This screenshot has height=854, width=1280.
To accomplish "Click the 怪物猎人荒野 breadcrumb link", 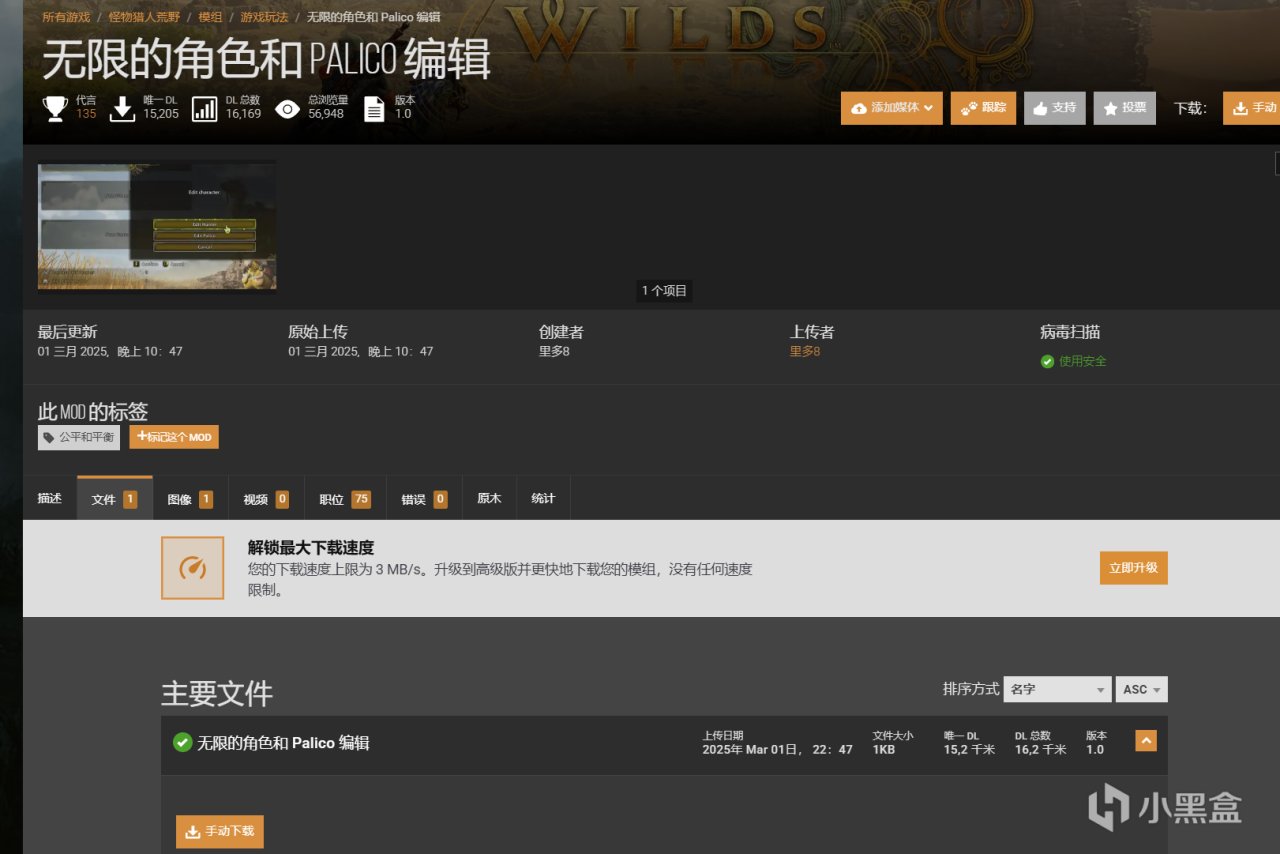I will coord(145,17).
